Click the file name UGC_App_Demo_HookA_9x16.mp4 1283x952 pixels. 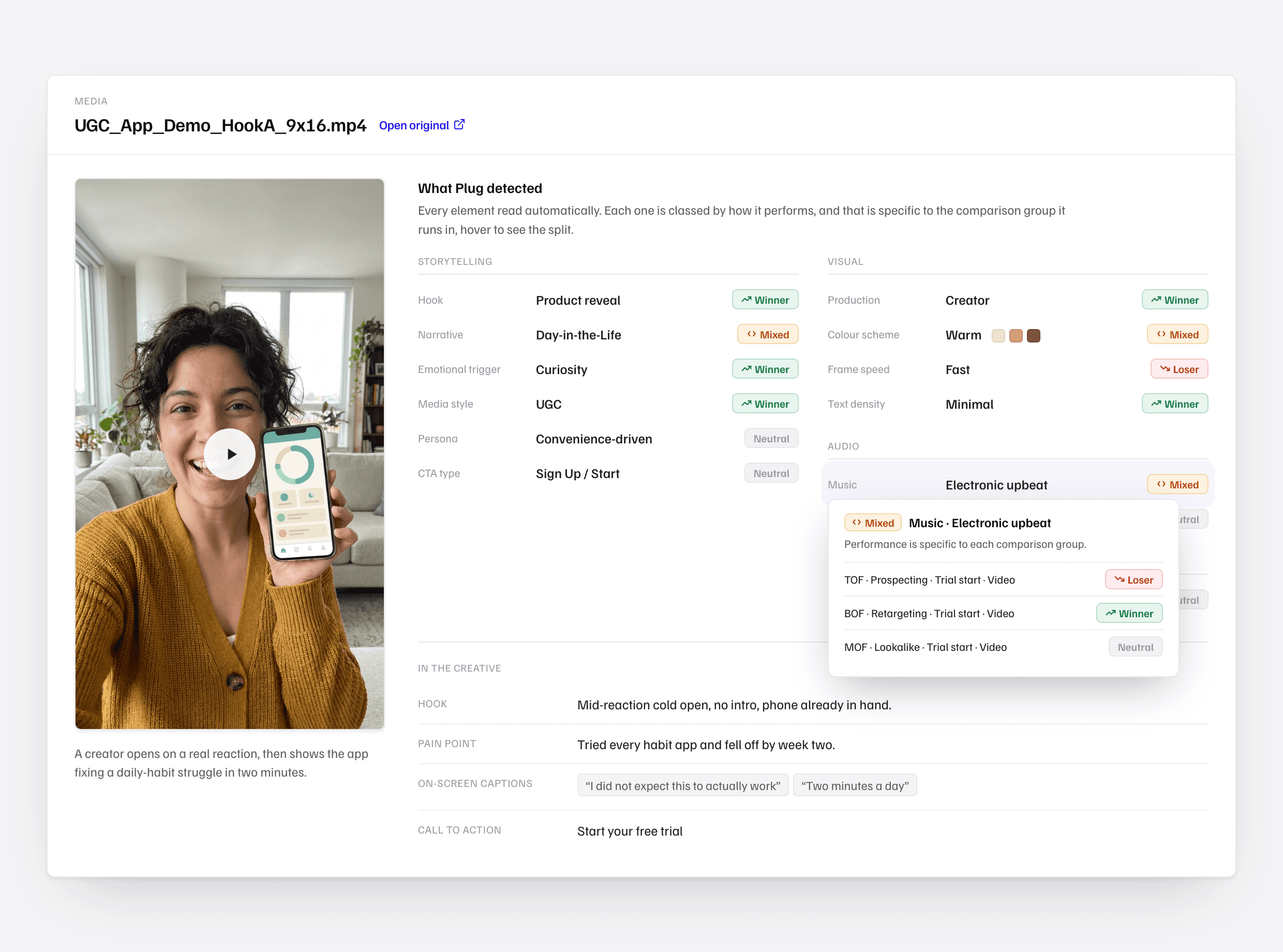coord(220,125)
